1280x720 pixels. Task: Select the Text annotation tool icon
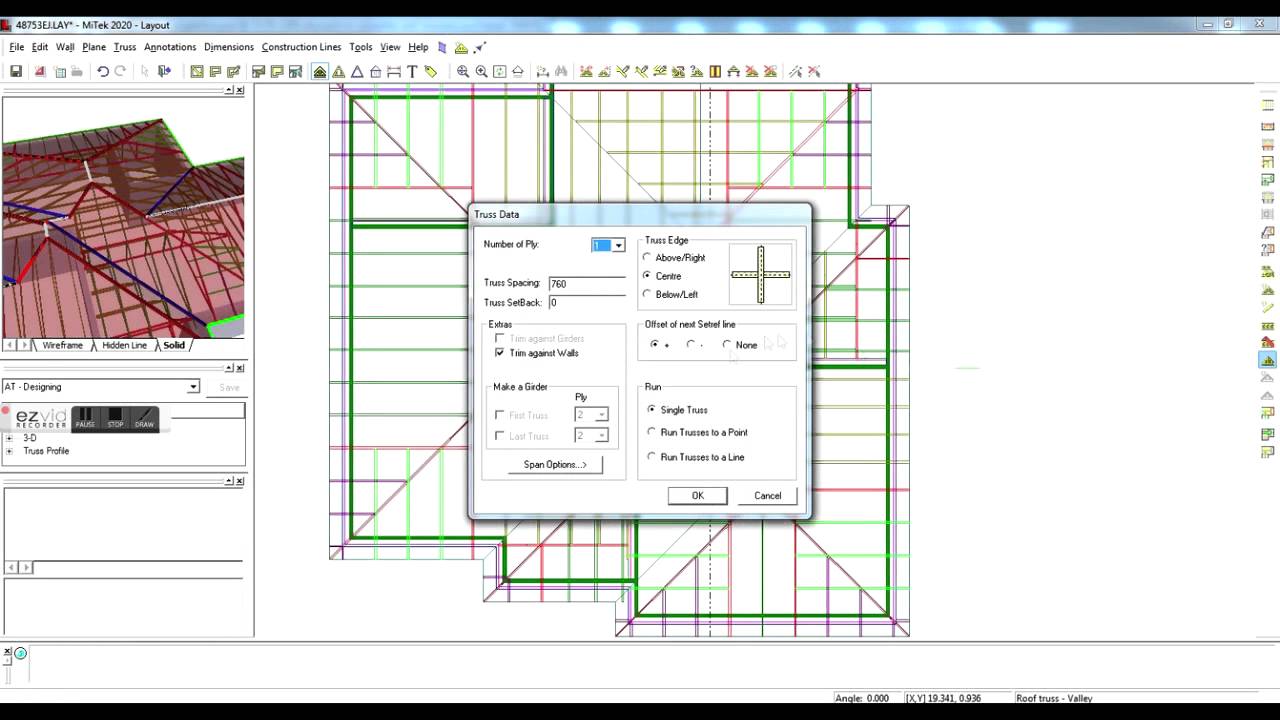point(412,72)
